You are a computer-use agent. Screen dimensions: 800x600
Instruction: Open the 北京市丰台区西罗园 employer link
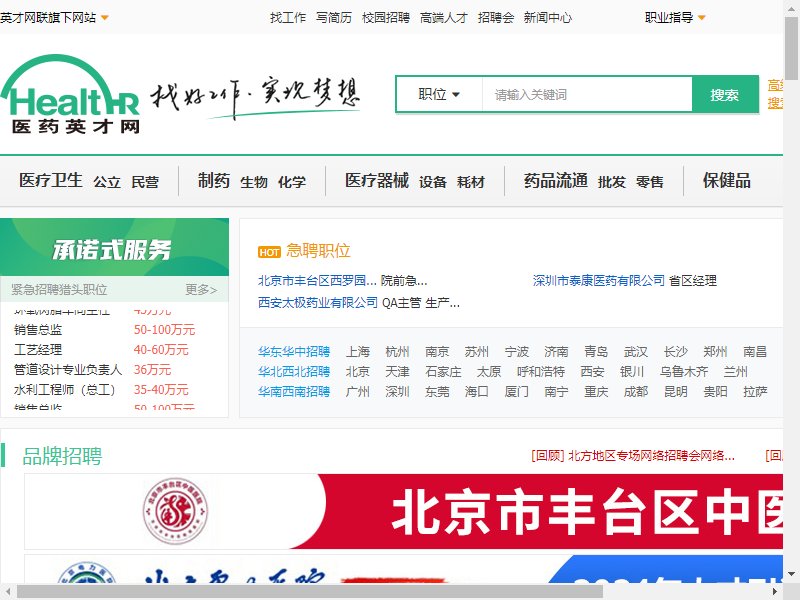point(317,281)
